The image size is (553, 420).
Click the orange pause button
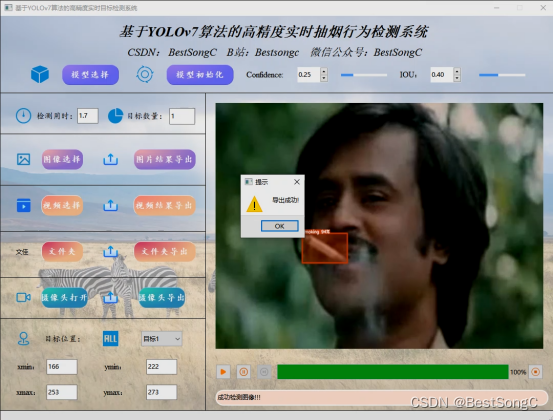tap(243, 372)
